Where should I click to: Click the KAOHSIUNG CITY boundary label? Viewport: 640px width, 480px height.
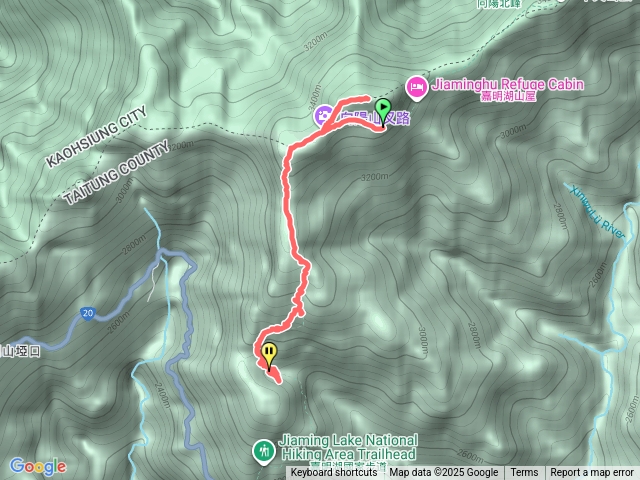[x=96, y=137]
